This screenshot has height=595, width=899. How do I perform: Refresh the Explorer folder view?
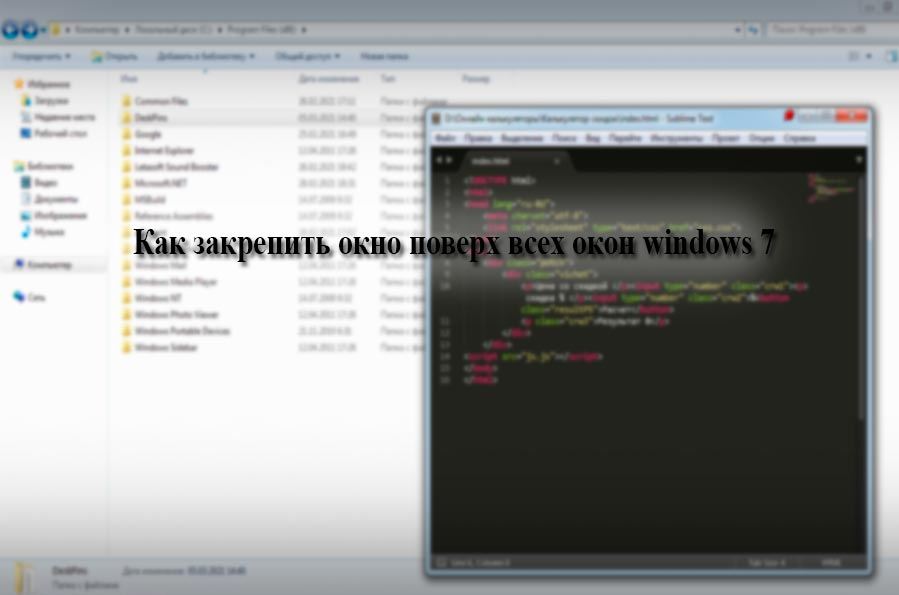tap(753, 30)
